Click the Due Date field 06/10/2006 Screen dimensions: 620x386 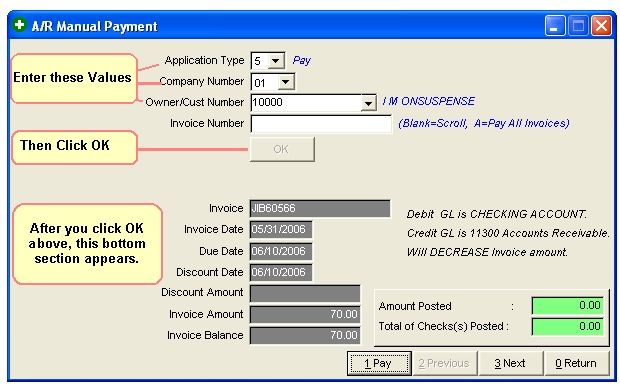point(281,251)
